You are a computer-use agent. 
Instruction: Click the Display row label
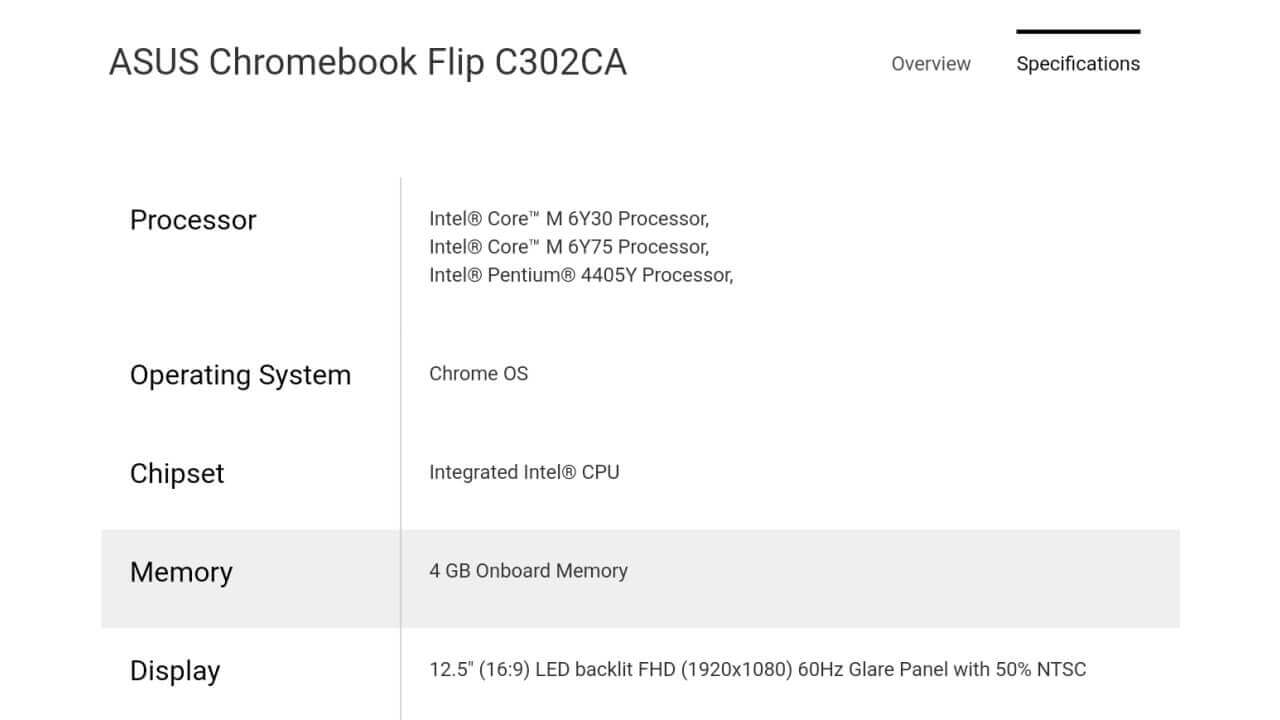pos(175,671)
